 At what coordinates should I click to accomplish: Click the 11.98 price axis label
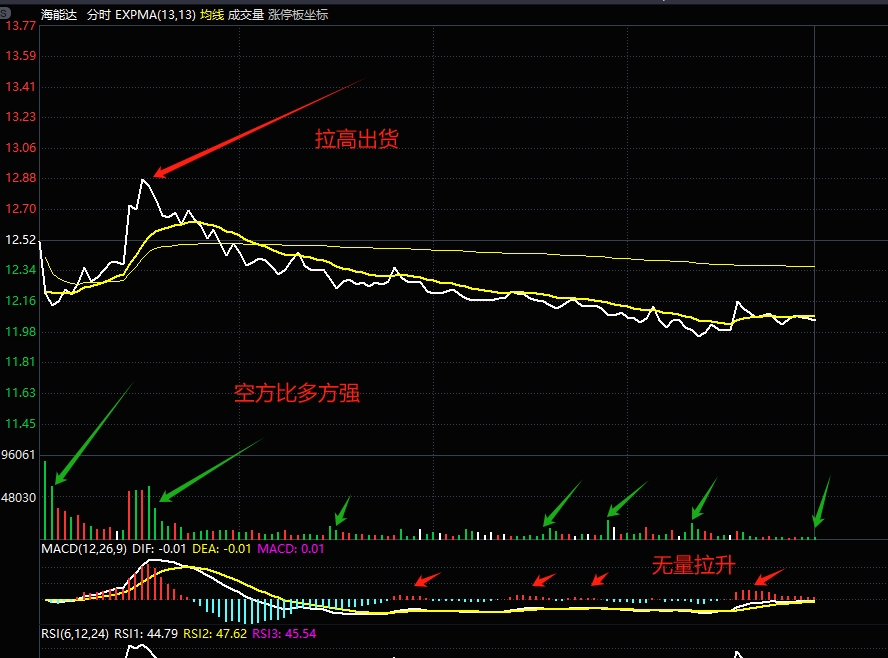point(20,332)
